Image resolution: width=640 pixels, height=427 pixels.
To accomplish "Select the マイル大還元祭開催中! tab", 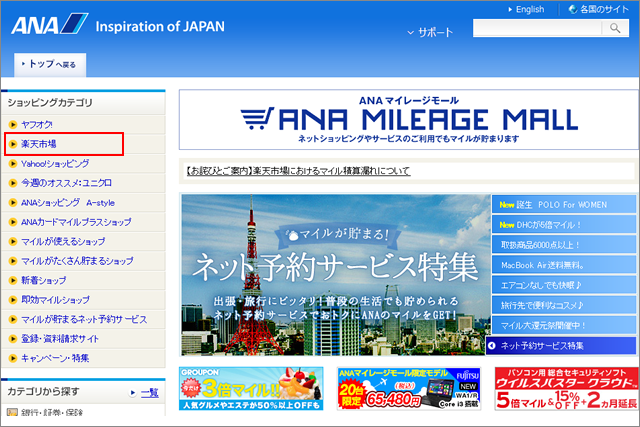I will [x=564, y=325].
